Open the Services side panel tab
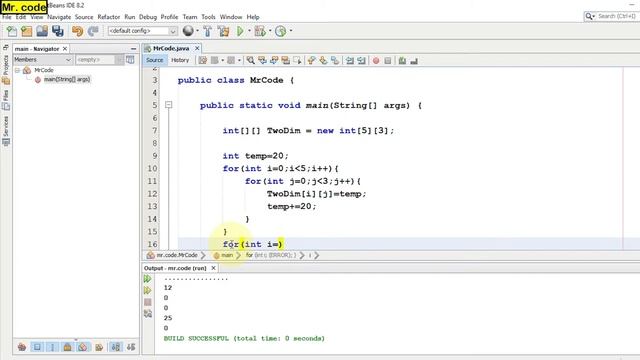The height and width of the screenshot is (360, 640). tap(6, 131)
